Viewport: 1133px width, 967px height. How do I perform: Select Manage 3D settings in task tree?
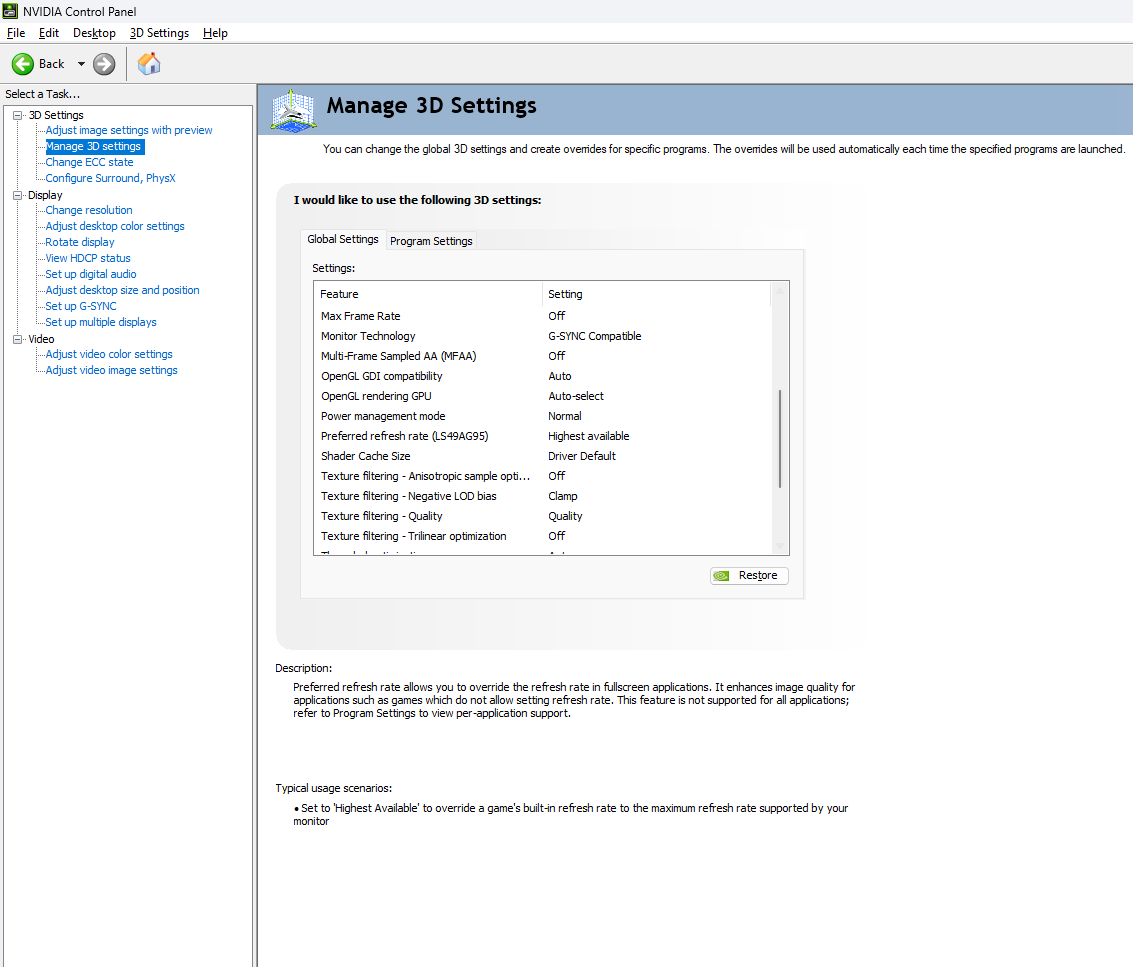pyautogui.click(x=94, y=146)
